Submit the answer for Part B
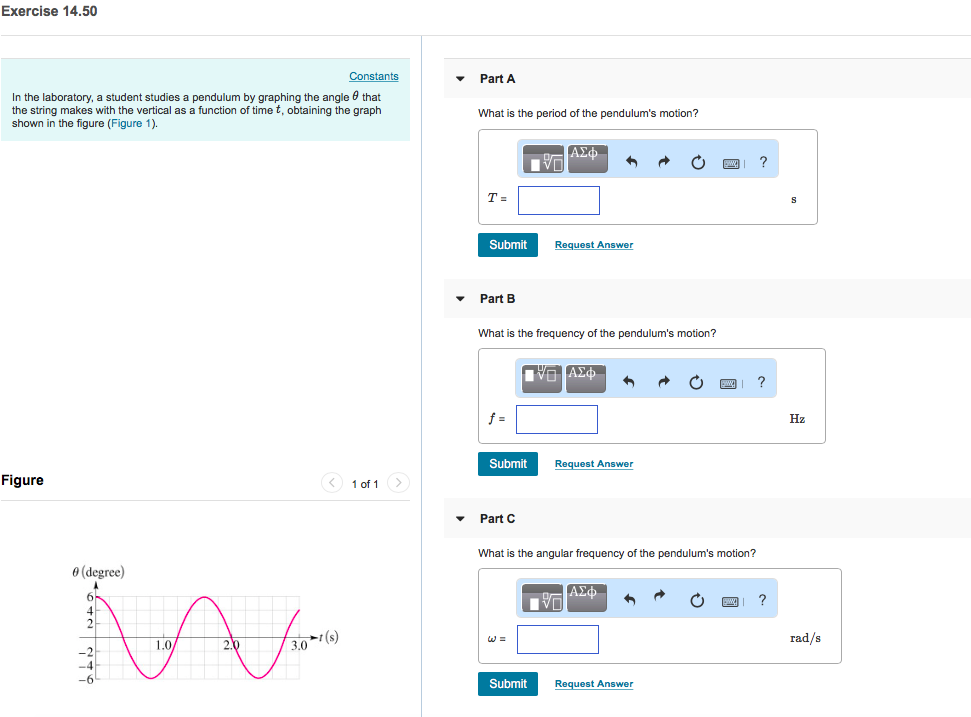Screen dimensions: 971x717 click(x=507, y=463)
